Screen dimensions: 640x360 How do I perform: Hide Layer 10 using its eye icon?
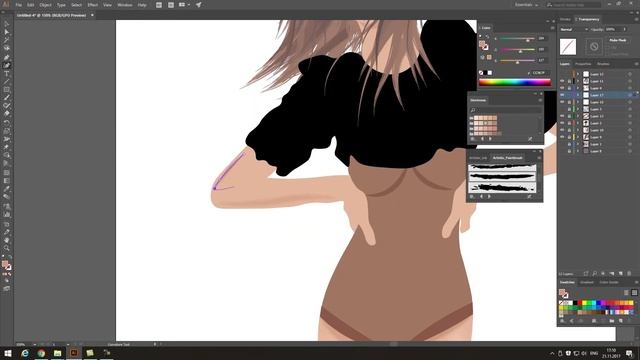pyautogui.click(x=562, y=130)
